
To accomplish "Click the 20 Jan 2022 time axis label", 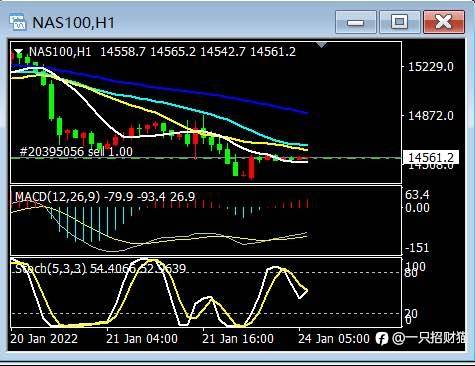I will click(44, 339).
